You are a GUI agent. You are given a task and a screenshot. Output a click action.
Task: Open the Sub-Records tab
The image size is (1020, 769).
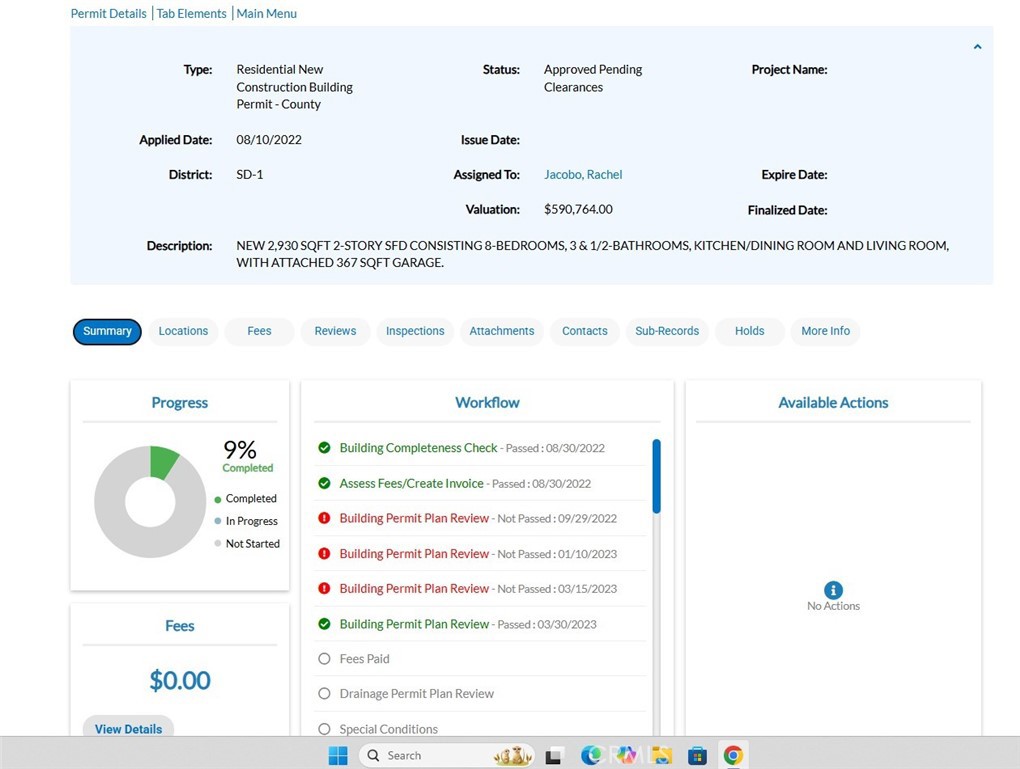[667, 331]
